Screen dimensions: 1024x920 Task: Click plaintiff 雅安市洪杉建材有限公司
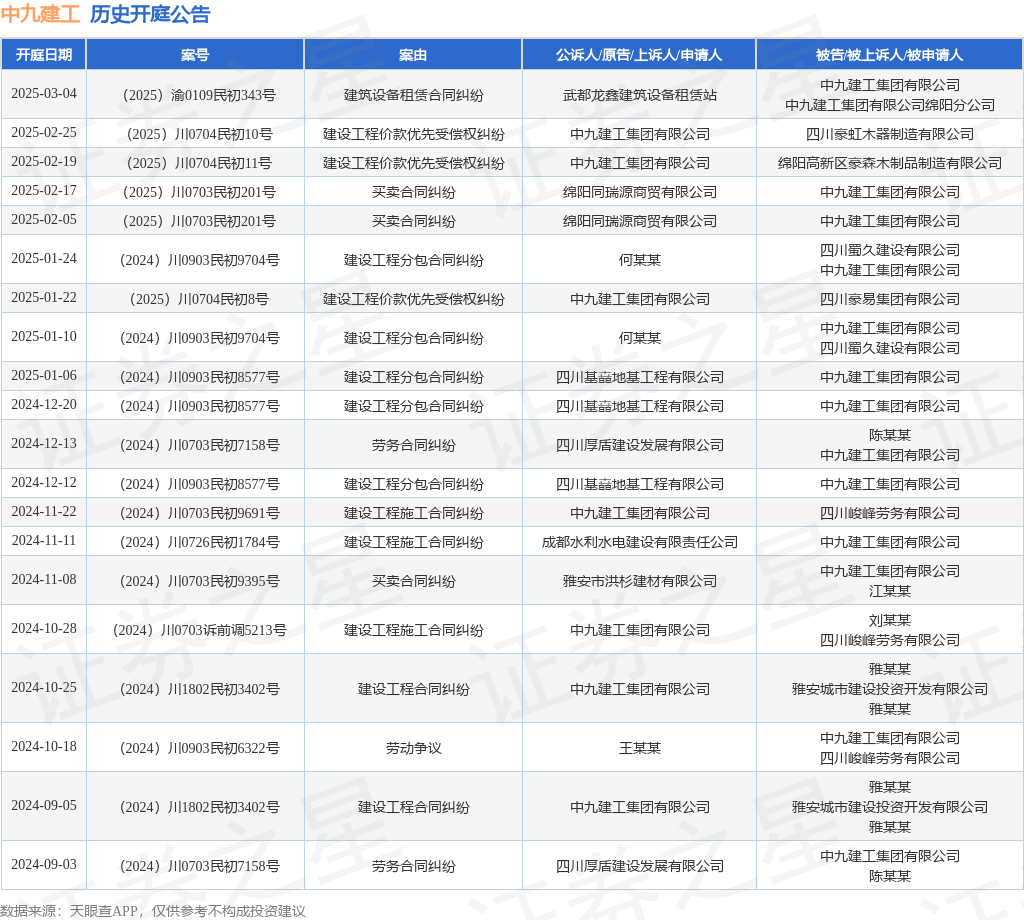pos(639,581)
